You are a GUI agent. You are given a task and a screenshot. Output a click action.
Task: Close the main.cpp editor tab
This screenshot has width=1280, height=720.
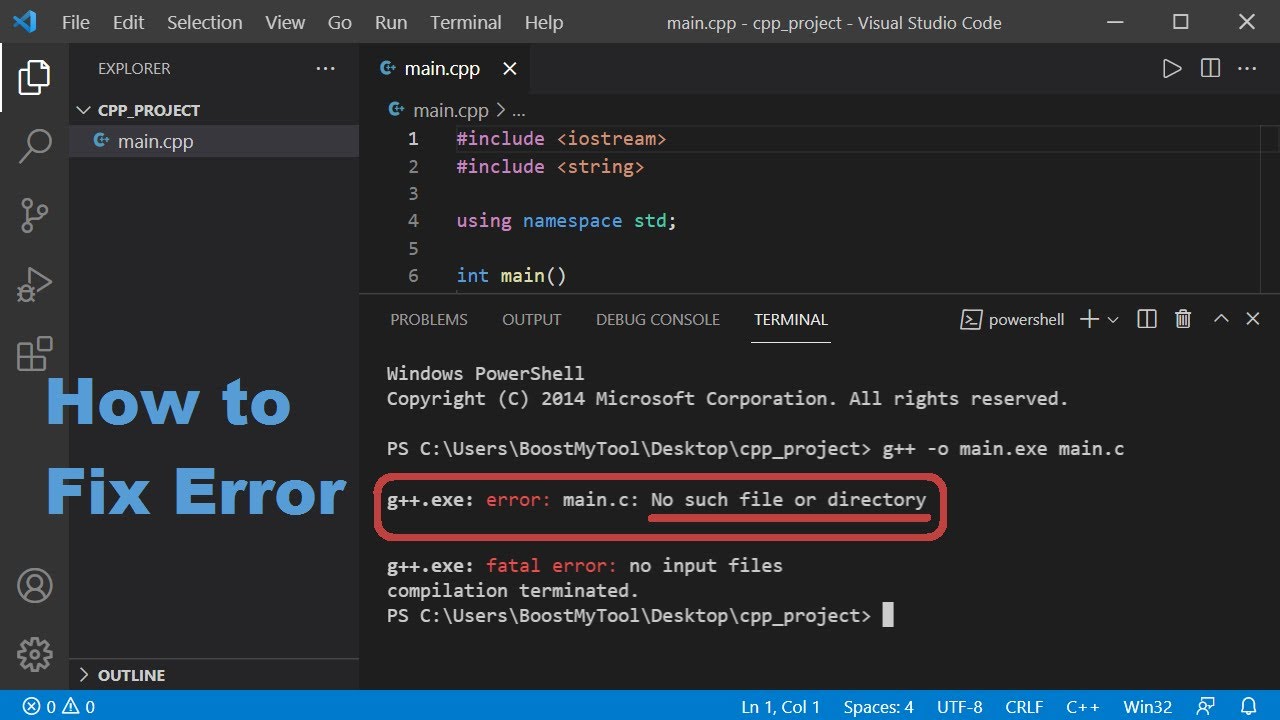pos(509,69)
